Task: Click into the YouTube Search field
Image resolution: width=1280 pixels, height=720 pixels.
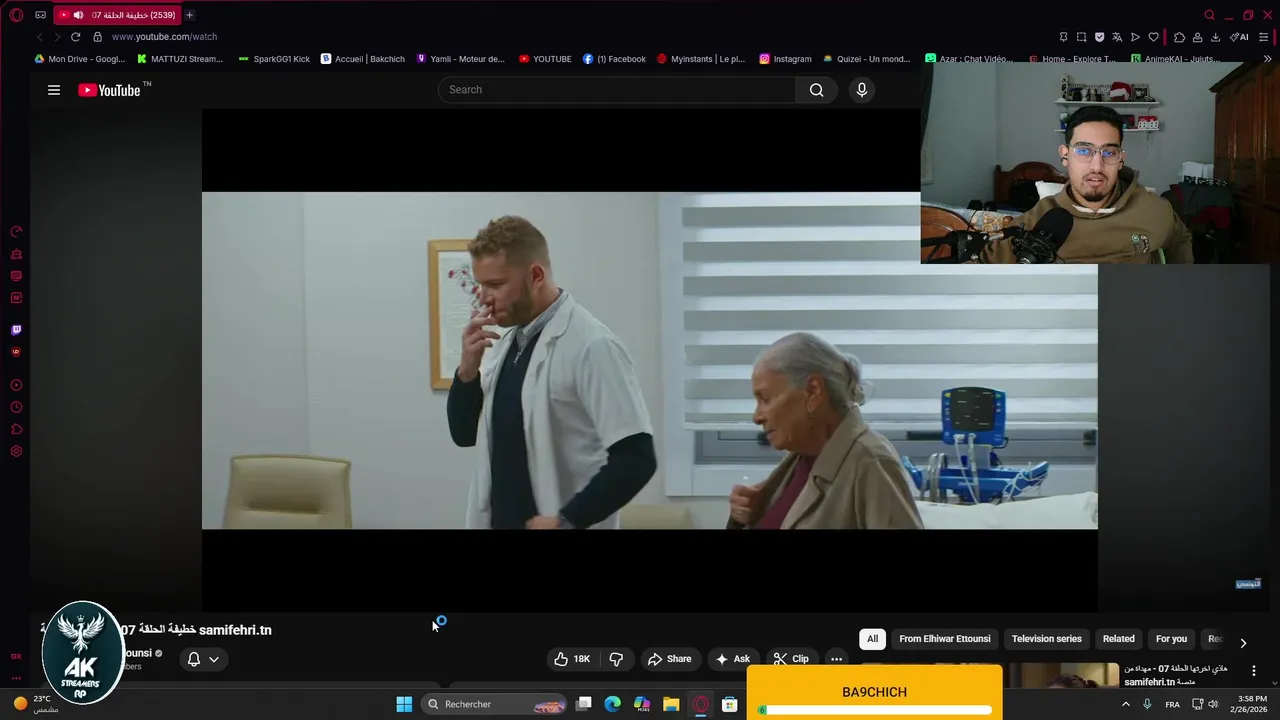Action: click(617, 90)
